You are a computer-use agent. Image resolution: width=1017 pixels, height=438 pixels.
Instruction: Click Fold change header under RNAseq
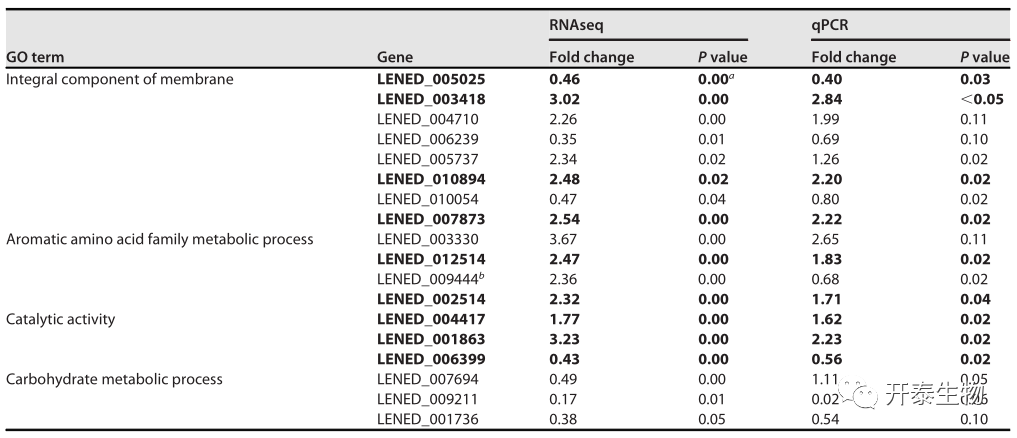tap(592, 57)
